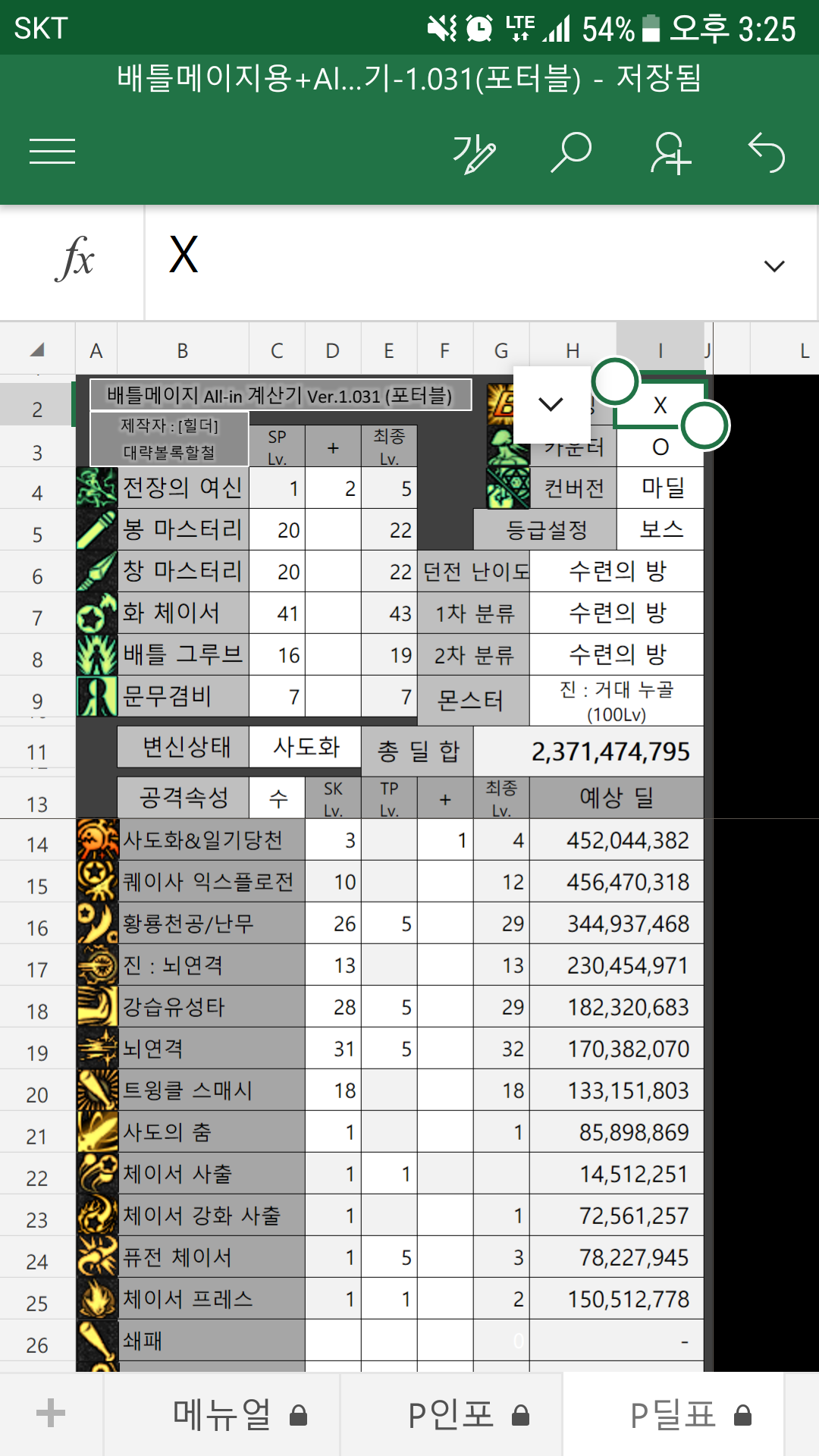Click the 봉 마스터리 skill icon

click(x=97, y=529)
